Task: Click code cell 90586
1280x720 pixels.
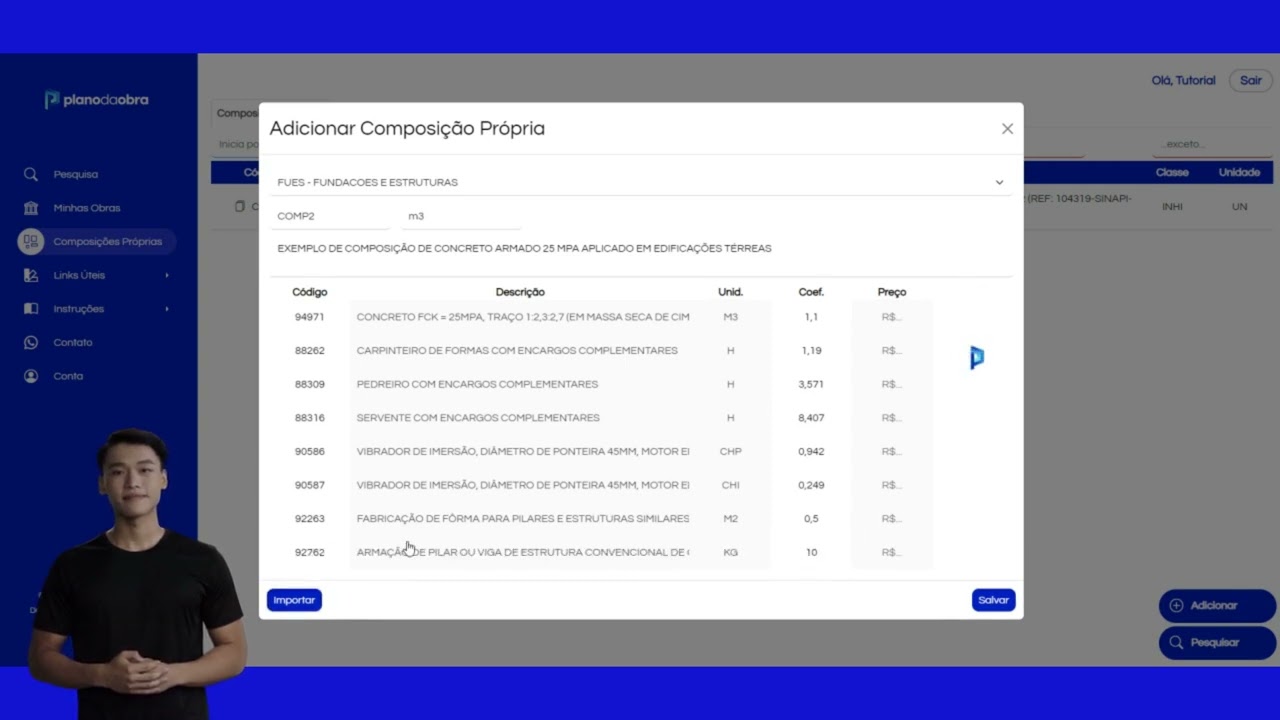Action: point(310,451)
